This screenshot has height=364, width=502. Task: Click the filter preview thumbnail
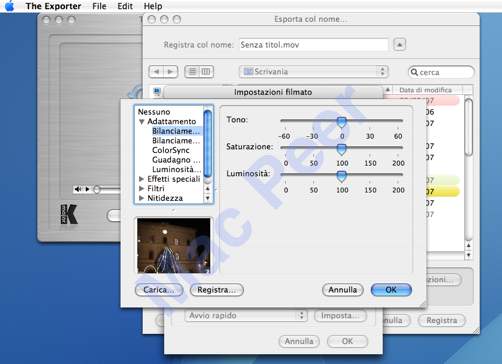[174, 246]
